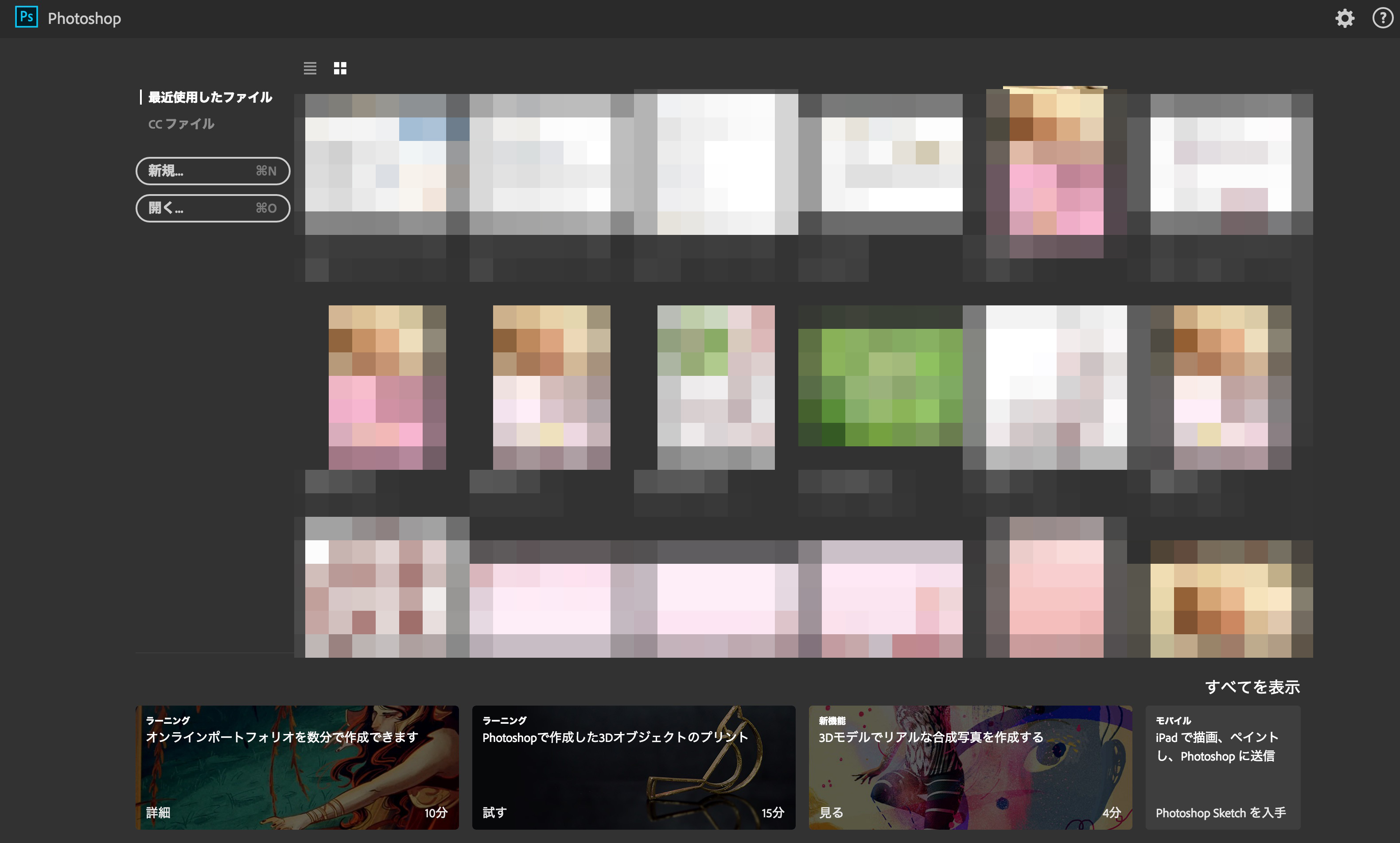This screenshot has width=1400, height=843.
Task: Open the 3Dモデルでリアルな合成写真 card
Action: point(970,768)
